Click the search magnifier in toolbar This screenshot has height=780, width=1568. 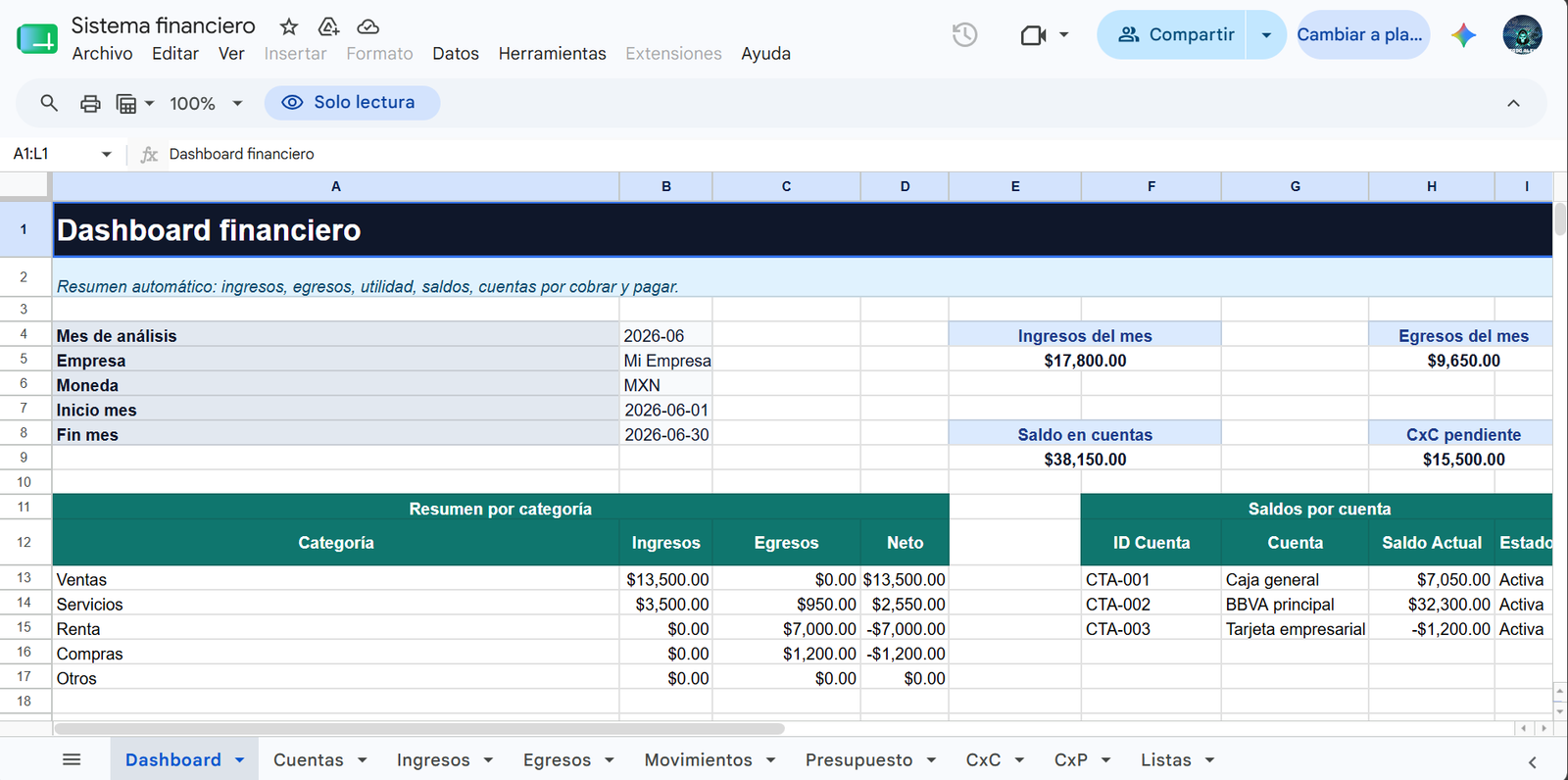(49, 103)
